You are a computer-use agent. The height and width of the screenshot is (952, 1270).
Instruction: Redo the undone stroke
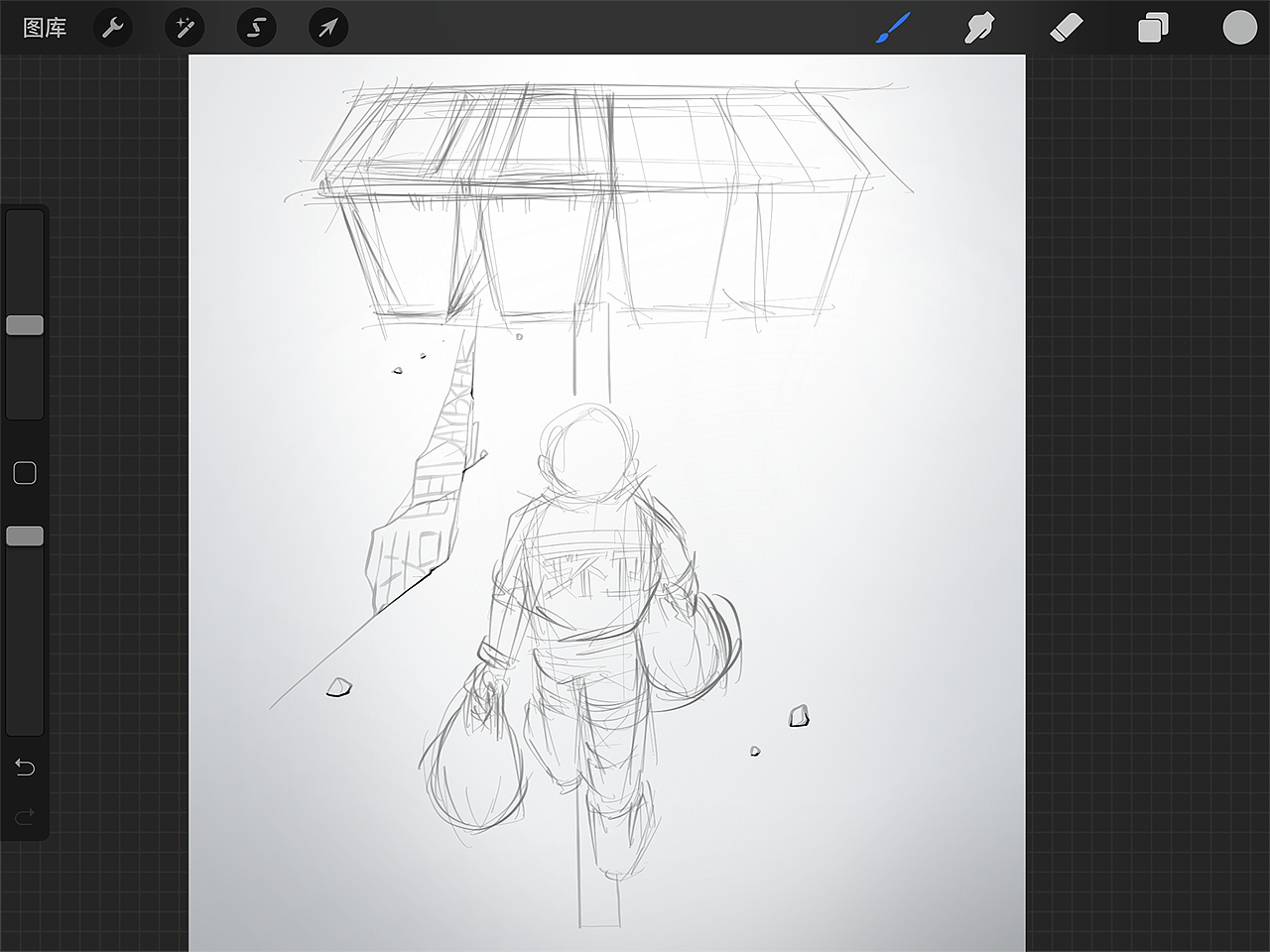click(25, 817)
